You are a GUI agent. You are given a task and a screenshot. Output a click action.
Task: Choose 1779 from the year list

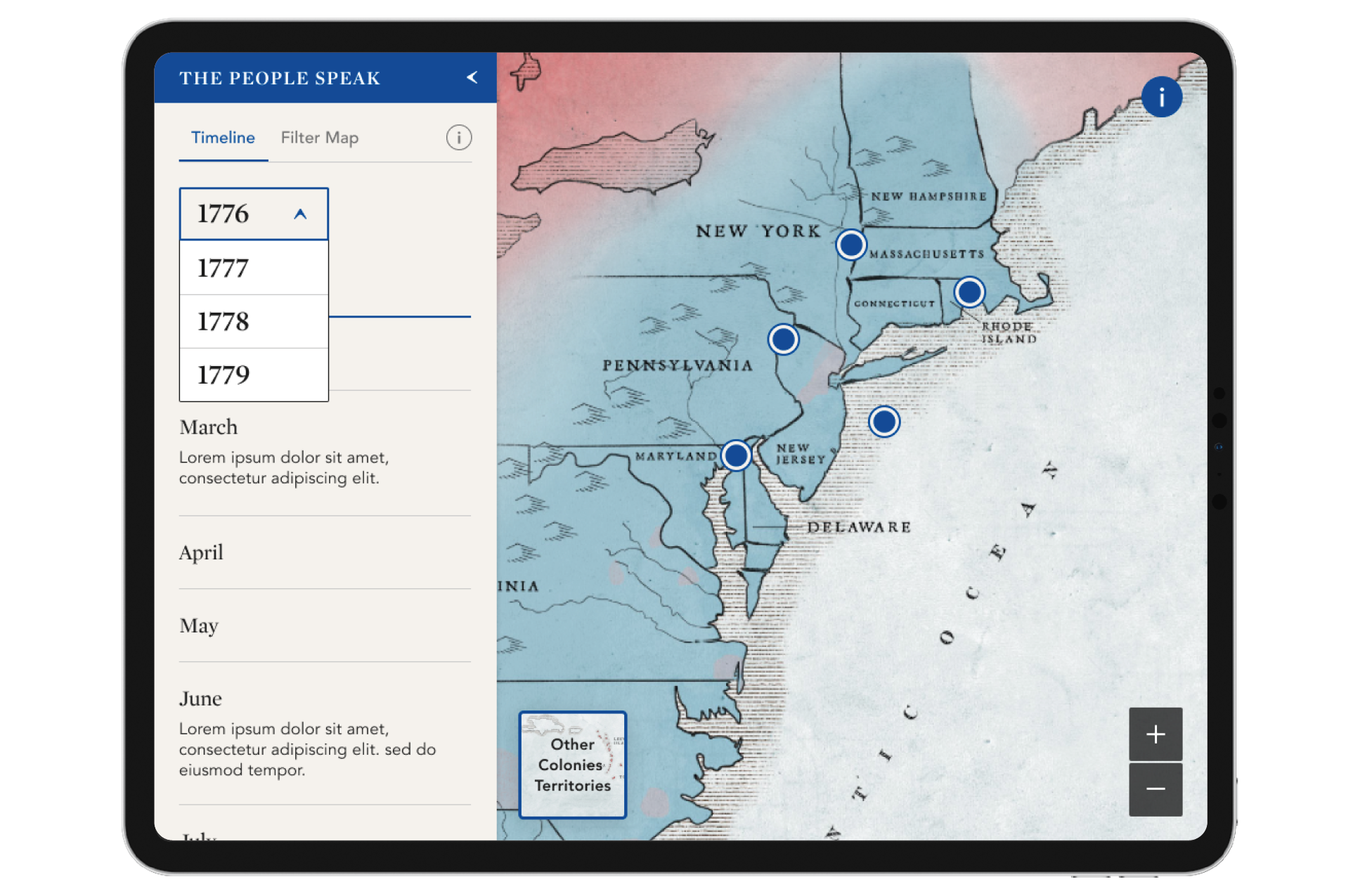tap(254, 375)
